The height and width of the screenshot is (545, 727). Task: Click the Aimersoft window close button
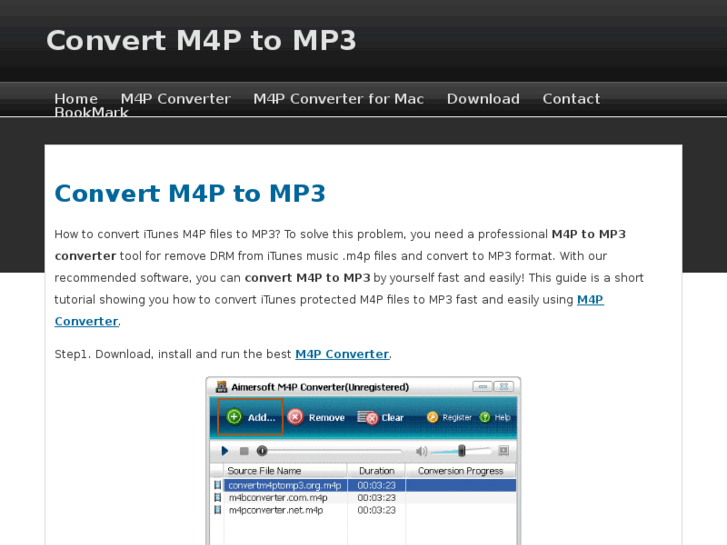point(504,386)
